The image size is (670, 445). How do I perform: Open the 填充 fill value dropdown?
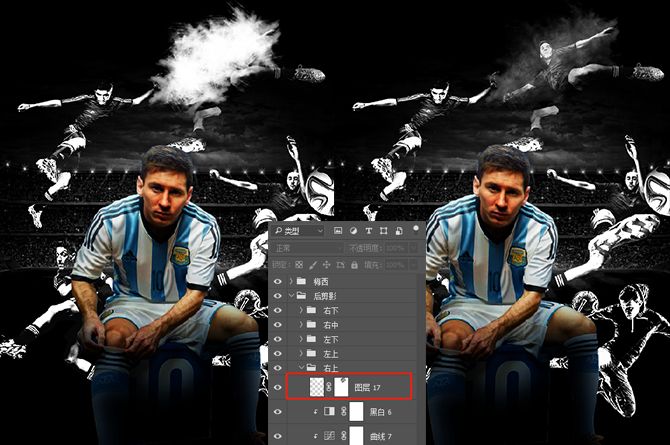click(x=413, y=265)
